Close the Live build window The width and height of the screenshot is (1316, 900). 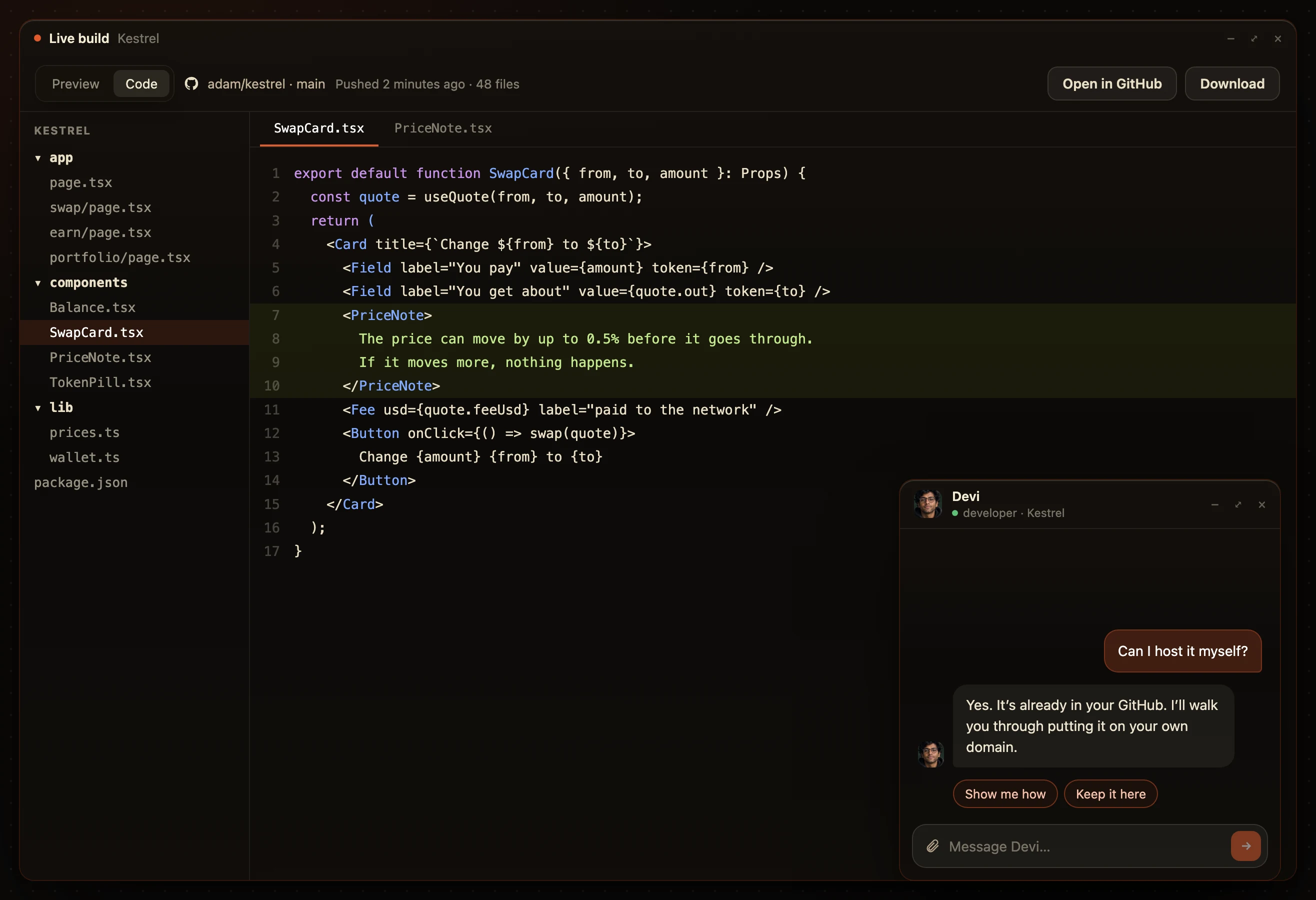[x=1277, y=38]
